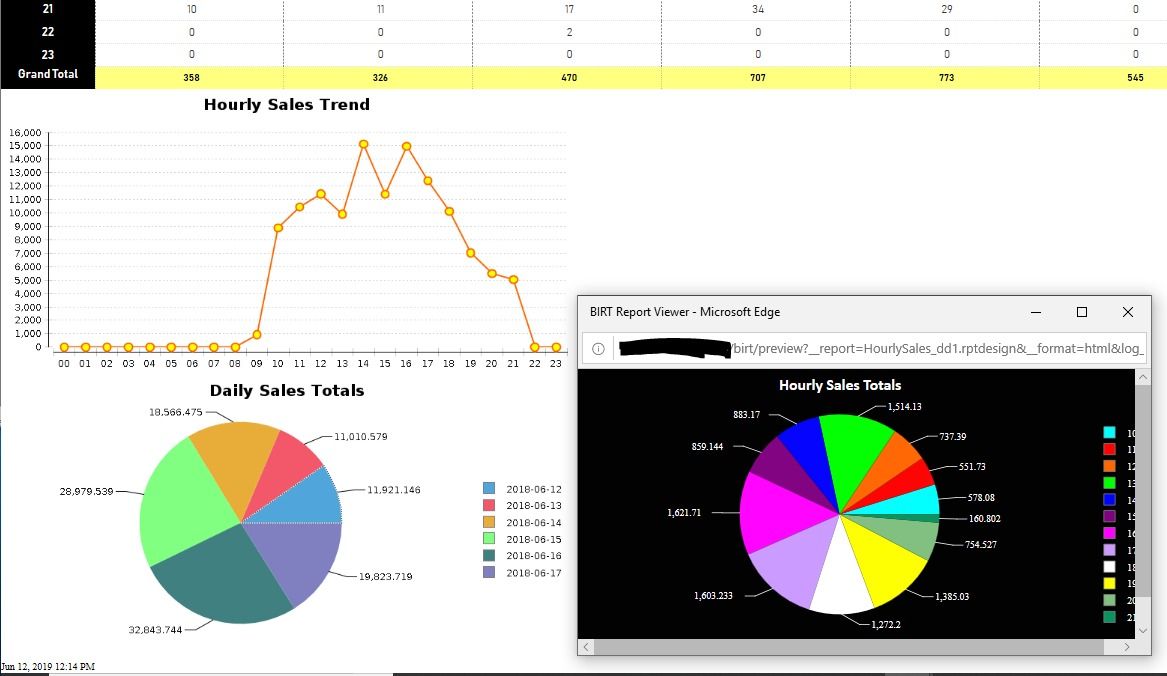This screenshot has height=676, width=1167.
Task: Click the value 34 in row 21
Action: 758,9
